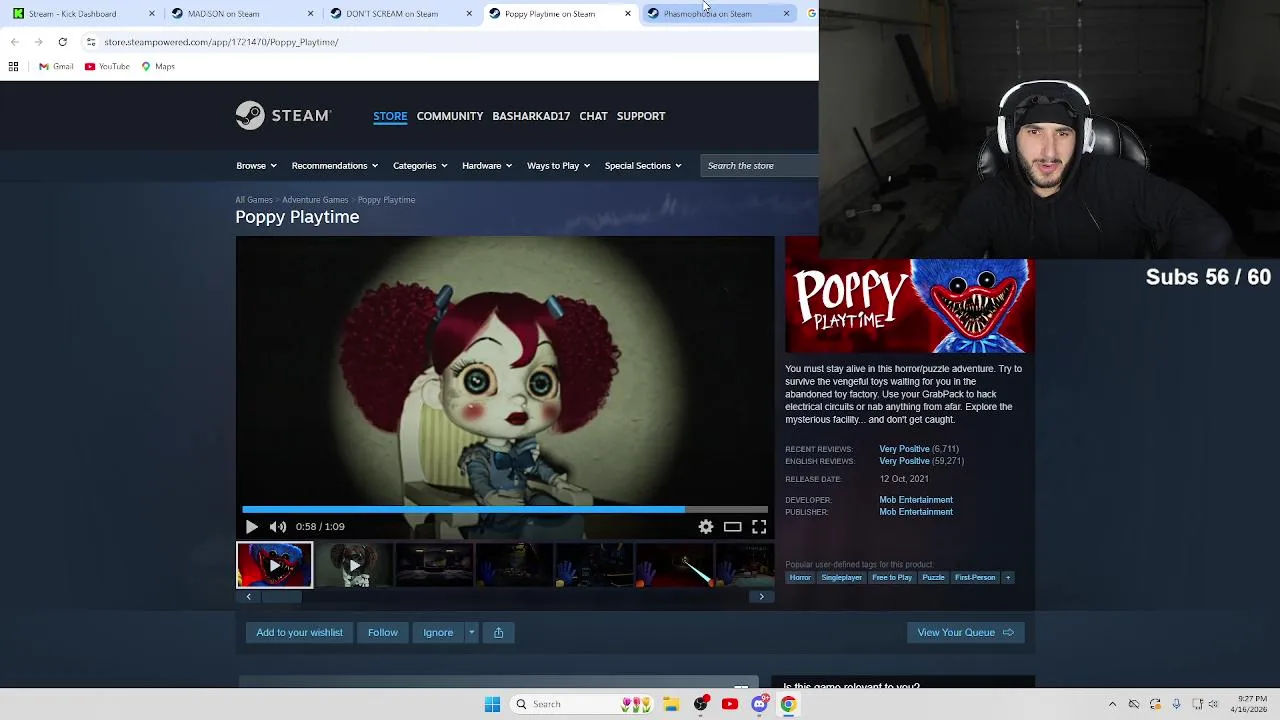Expand more tags with plus button
The image size is (1280, 720).
pyautogui.click(x=1008, y=577)
